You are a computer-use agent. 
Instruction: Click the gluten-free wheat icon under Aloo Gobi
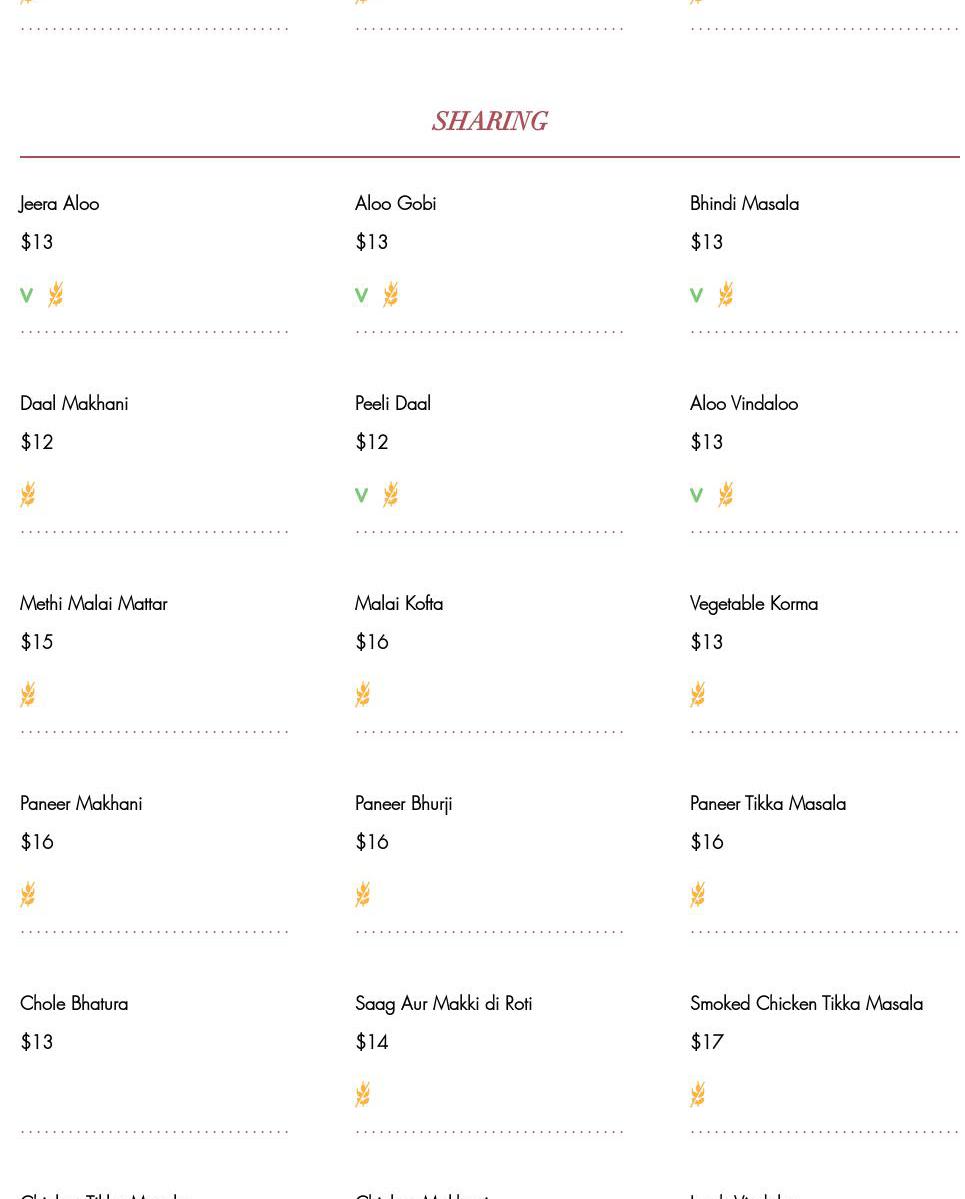tap(391, 294)
